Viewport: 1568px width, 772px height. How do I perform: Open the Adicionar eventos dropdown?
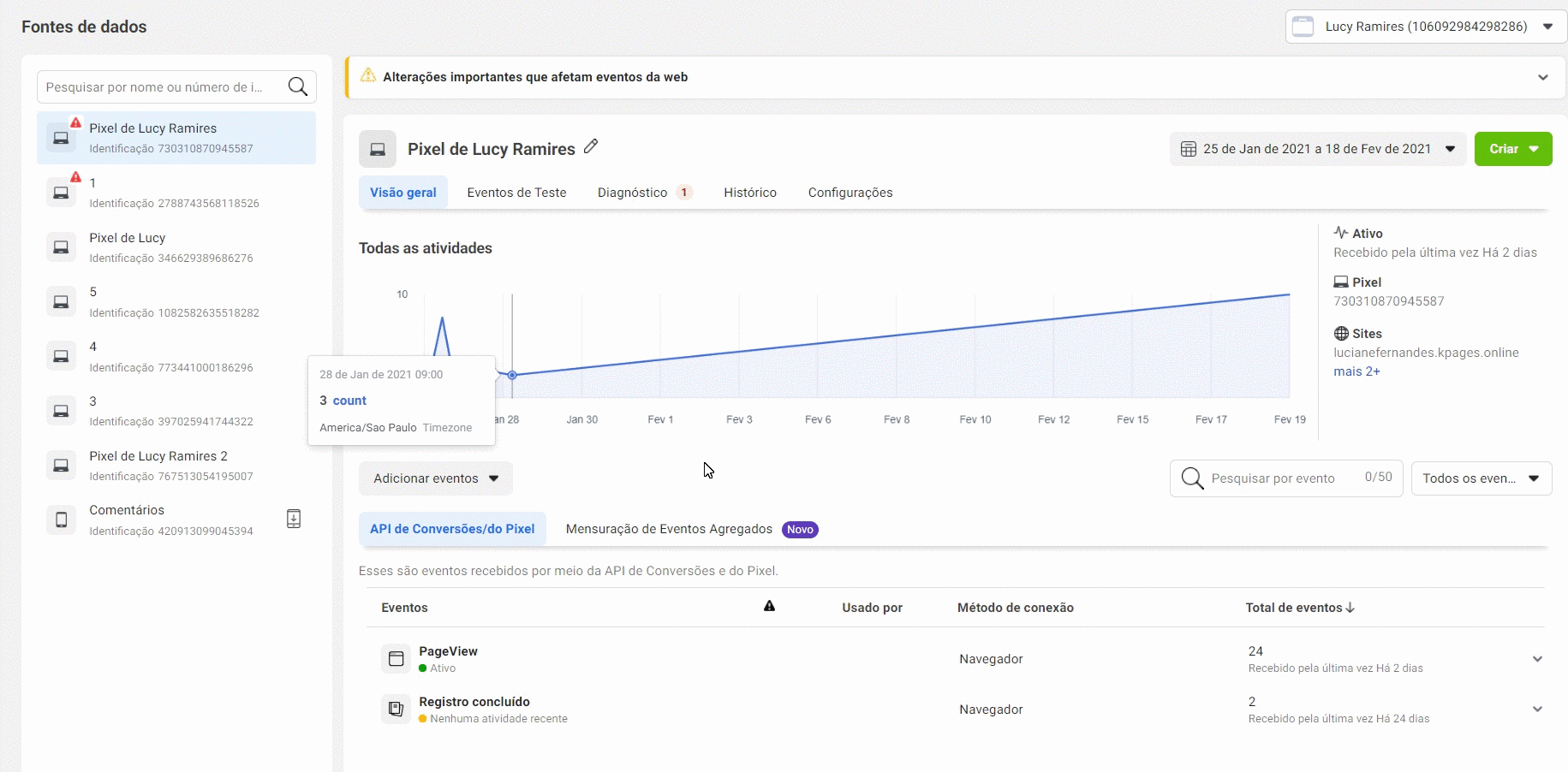pos(435,478)
